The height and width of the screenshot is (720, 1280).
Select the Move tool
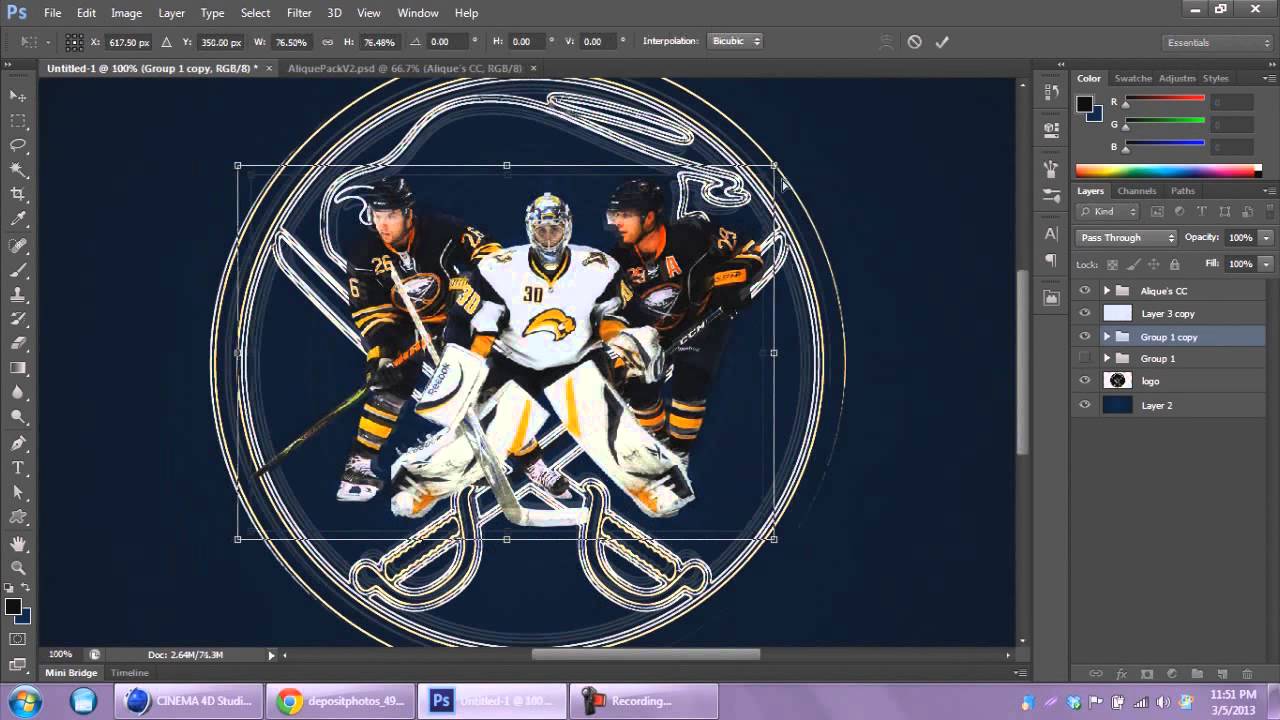pyautogui.click(x=18, y=95)
